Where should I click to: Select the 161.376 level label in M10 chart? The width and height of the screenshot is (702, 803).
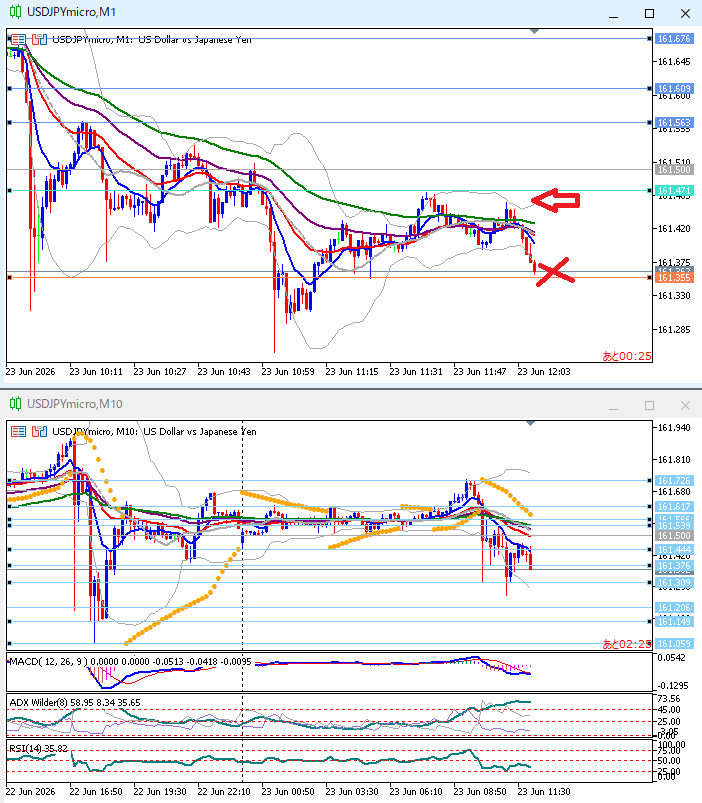674,565
